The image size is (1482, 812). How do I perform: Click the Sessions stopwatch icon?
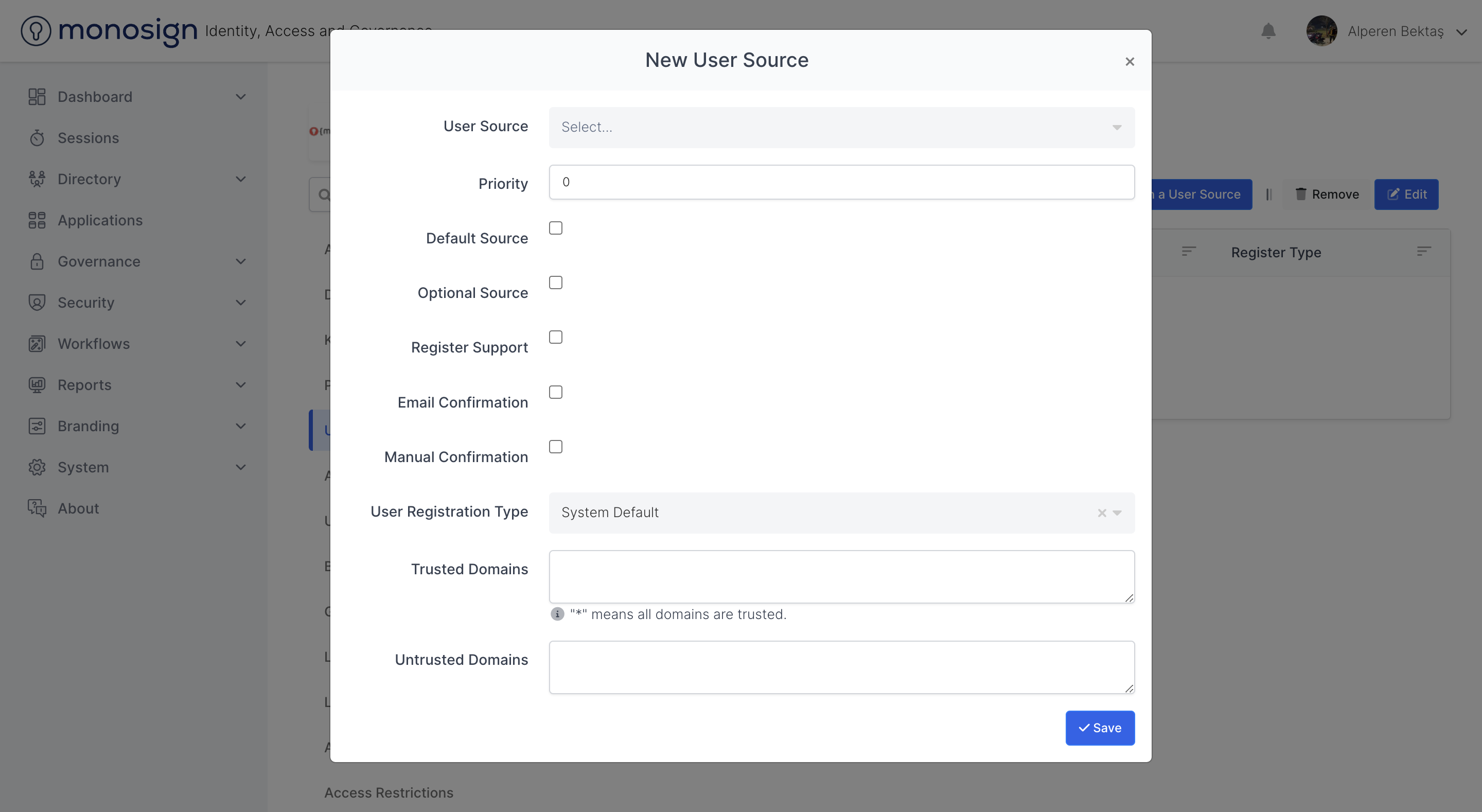[37, 138]
